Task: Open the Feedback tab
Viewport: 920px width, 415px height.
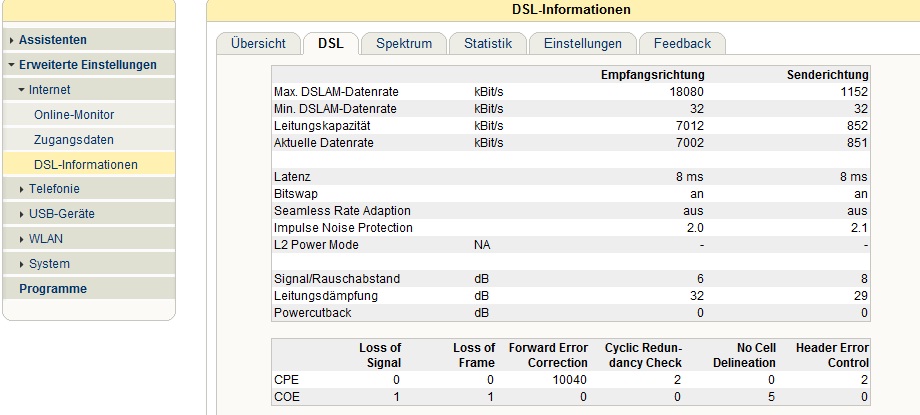Action: click(x=682, y=43)
